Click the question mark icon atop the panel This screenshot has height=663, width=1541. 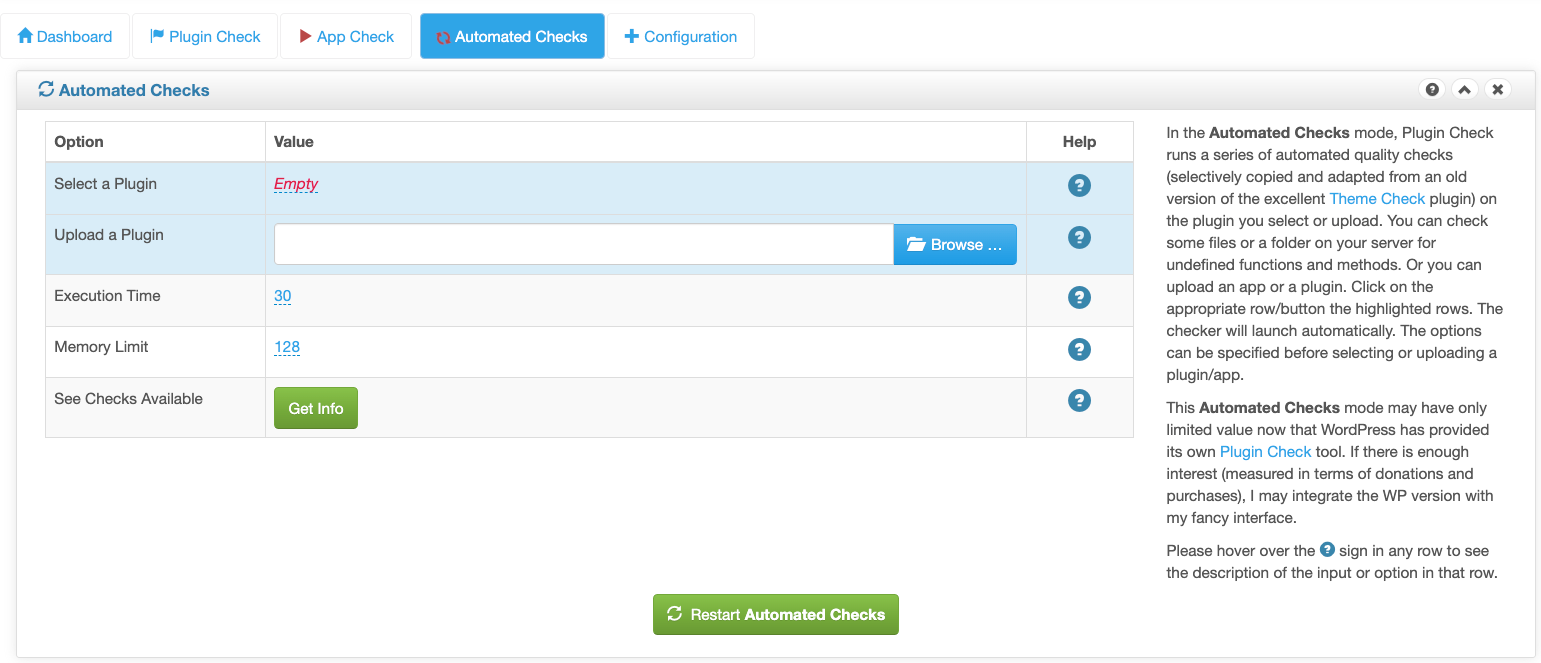(x=1432, y=89)
